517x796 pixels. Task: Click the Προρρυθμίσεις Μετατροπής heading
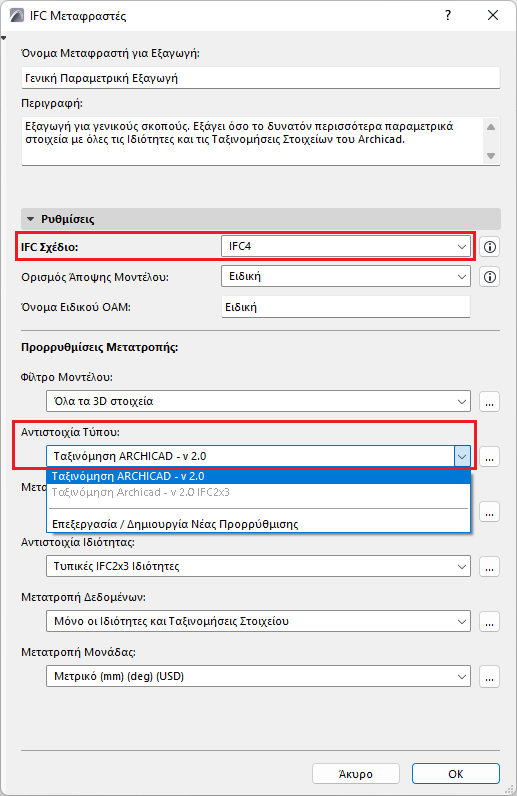100,348
